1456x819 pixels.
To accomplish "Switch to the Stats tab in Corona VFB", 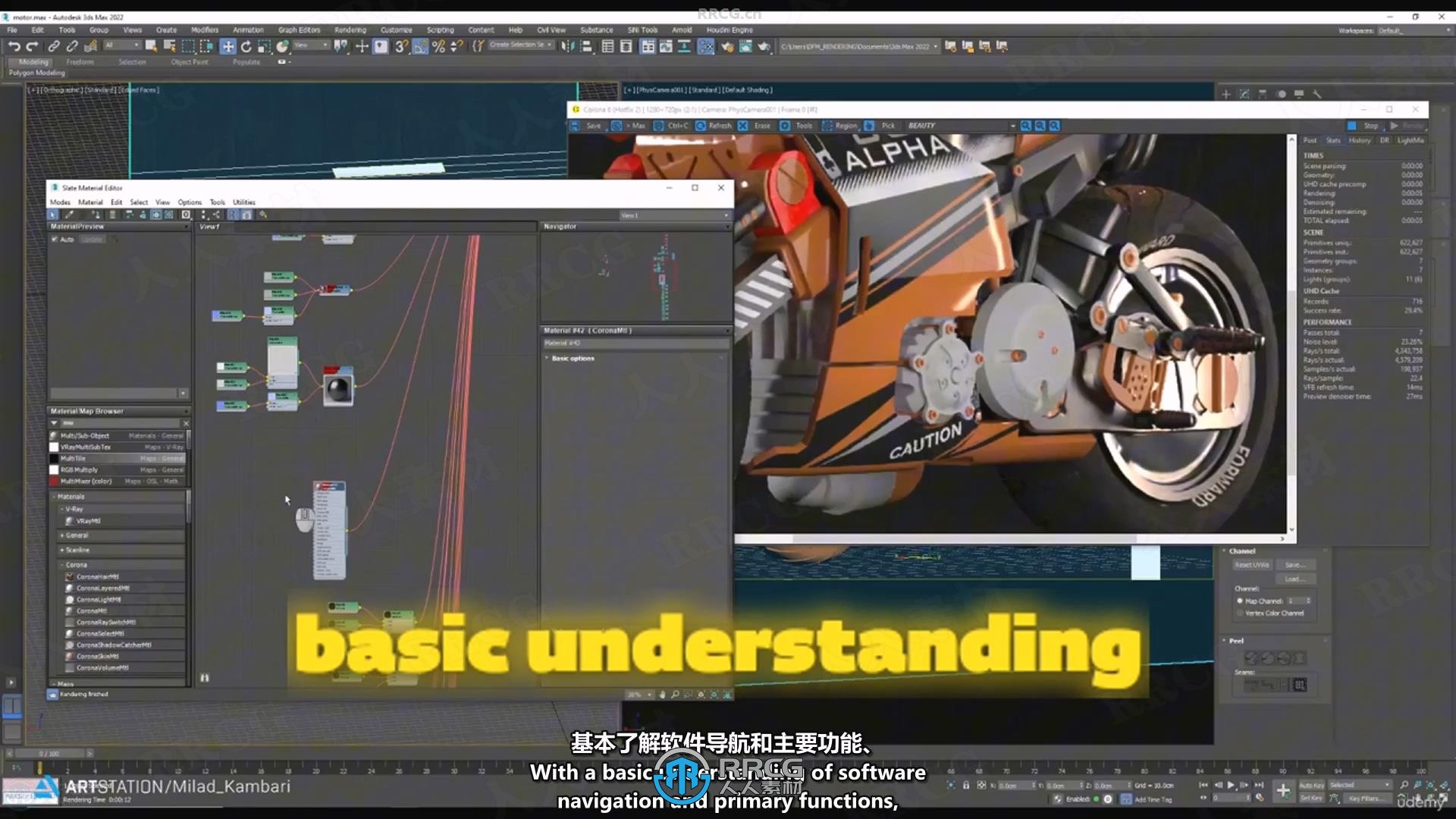I will (x=1333, y=141).
